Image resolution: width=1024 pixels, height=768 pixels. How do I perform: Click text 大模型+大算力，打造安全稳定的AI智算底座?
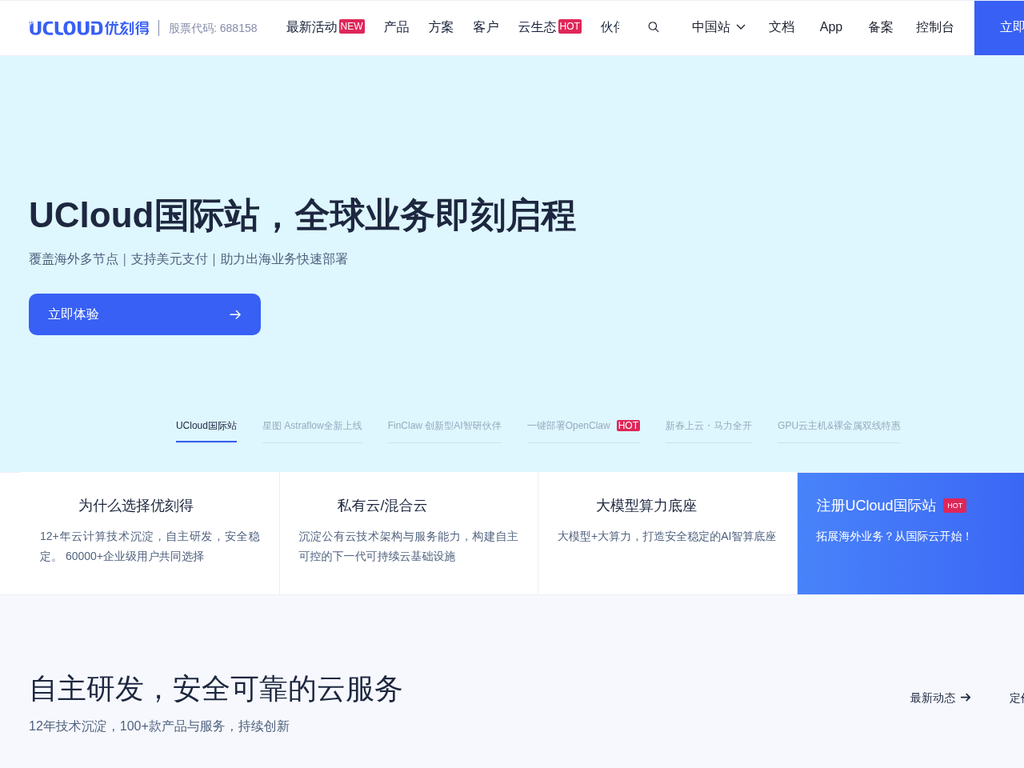(x=666, y=536)
